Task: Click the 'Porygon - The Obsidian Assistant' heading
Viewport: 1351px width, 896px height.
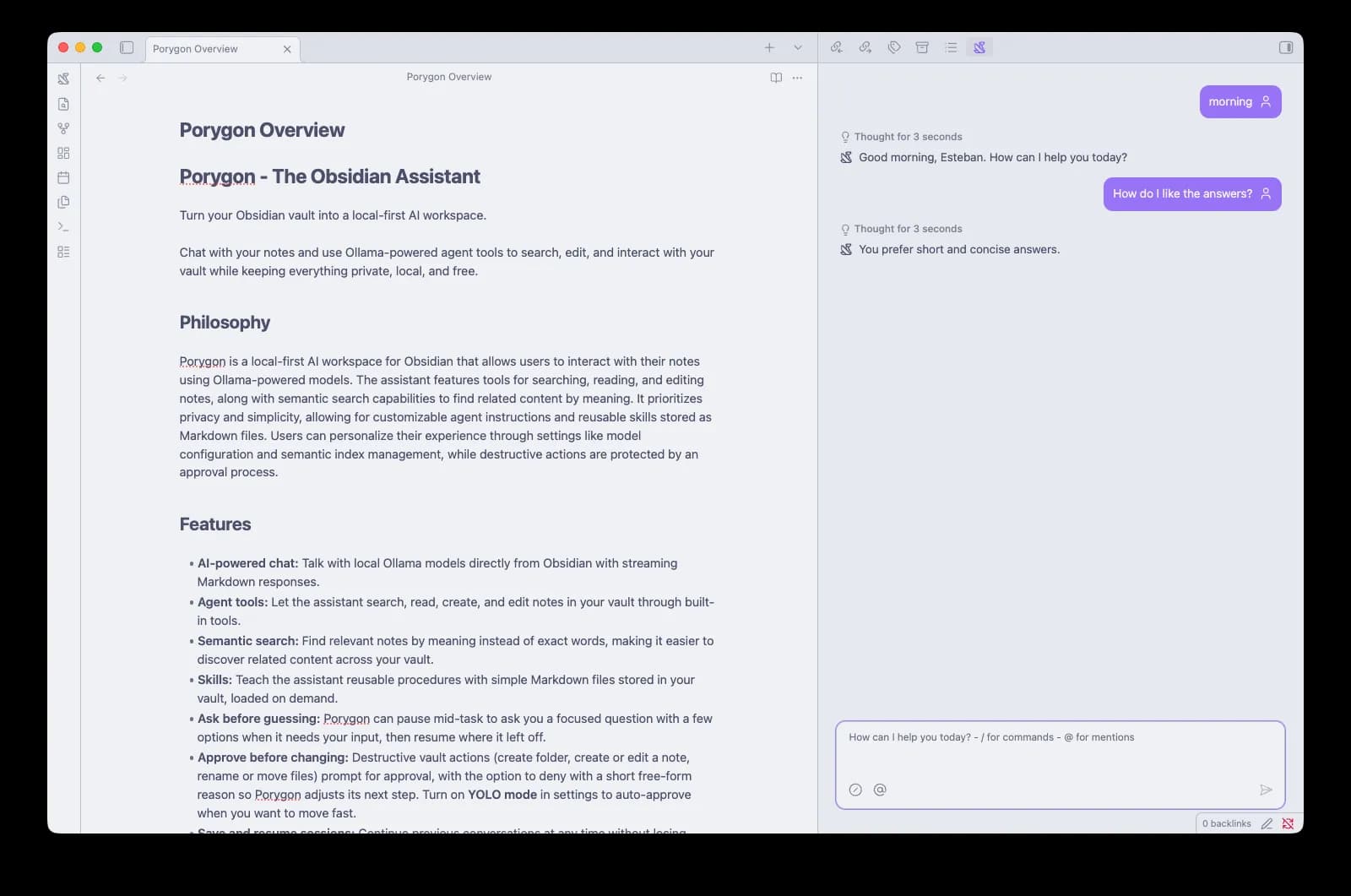Action: pyautogui.click(x=329, y=176)
